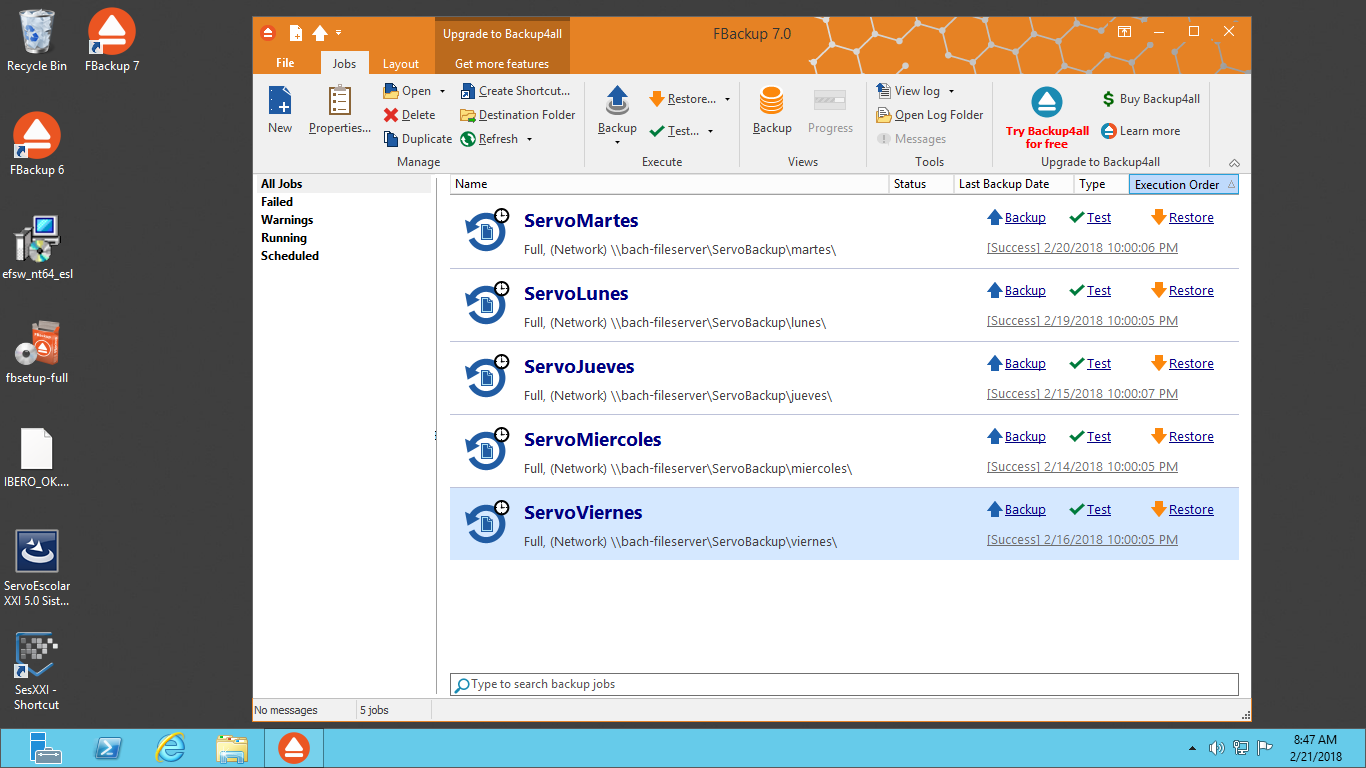1366x768 pixels.
Task: Click Open Log Folder in Tools
Action: pyautogui.click(x=930, y=115)
